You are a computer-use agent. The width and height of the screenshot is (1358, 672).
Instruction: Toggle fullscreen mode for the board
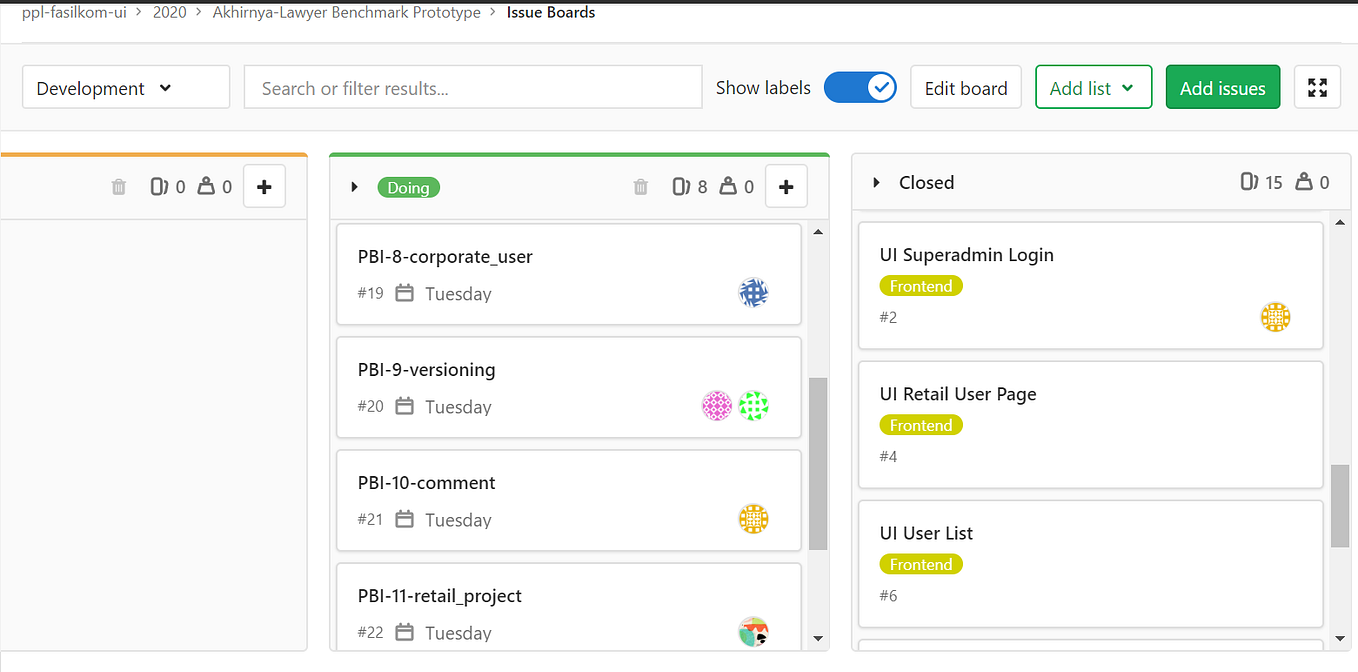coord(1317,87)
